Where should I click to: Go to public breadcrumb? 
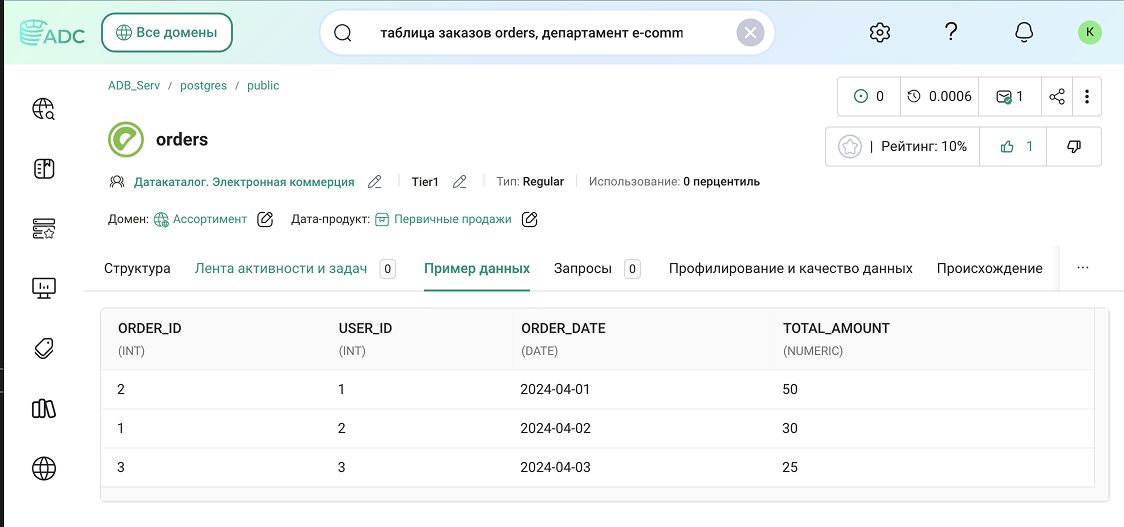click(x=263, y=85)
